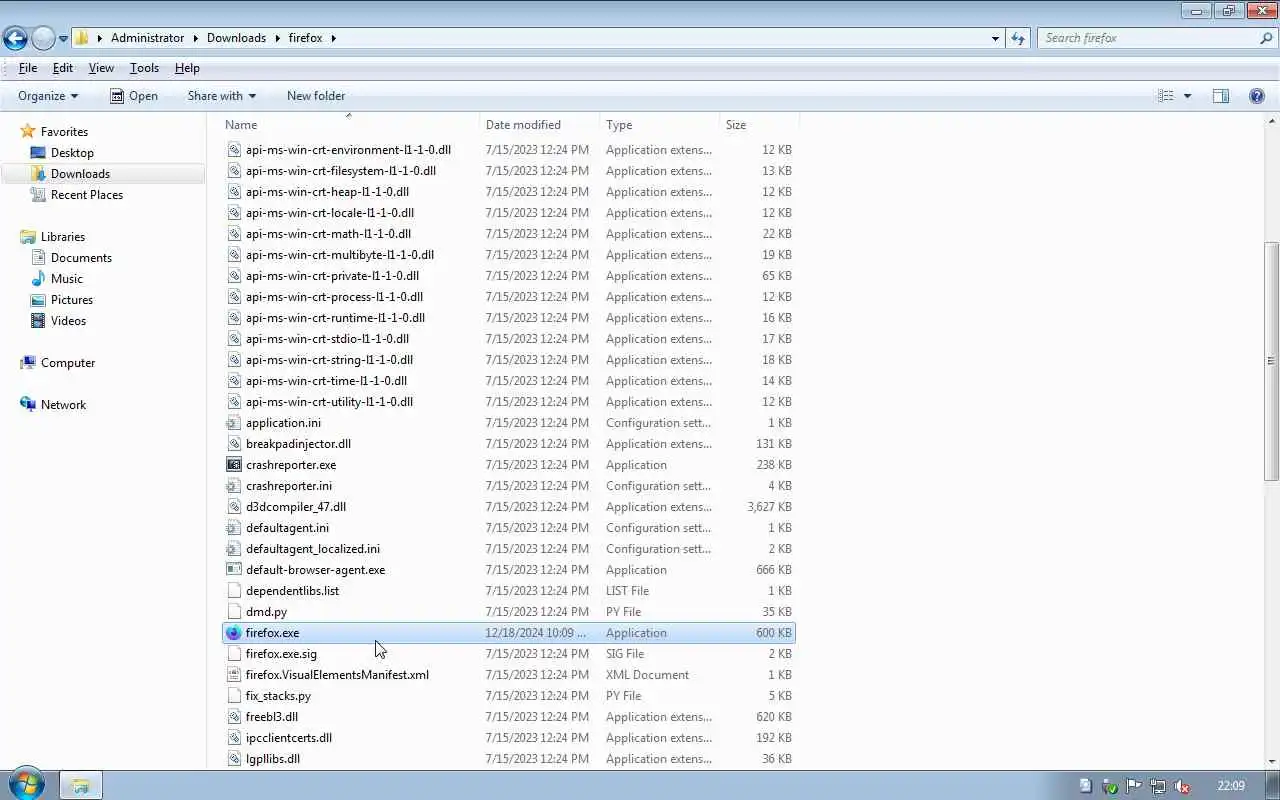Select the default-browser-agent.exe file icon
The image size is (1280, 800).
234,570
